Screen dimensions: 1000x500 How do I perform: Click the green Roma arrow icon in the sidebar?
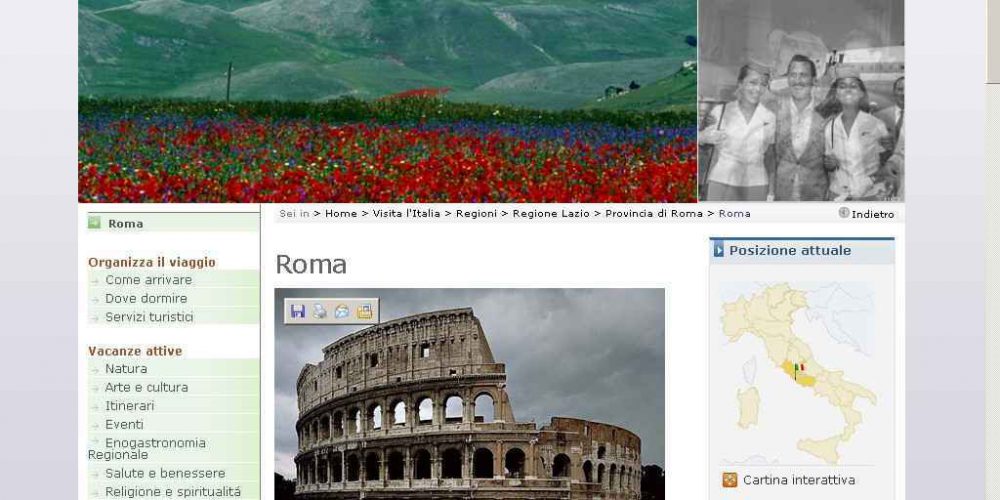(94, 223)
